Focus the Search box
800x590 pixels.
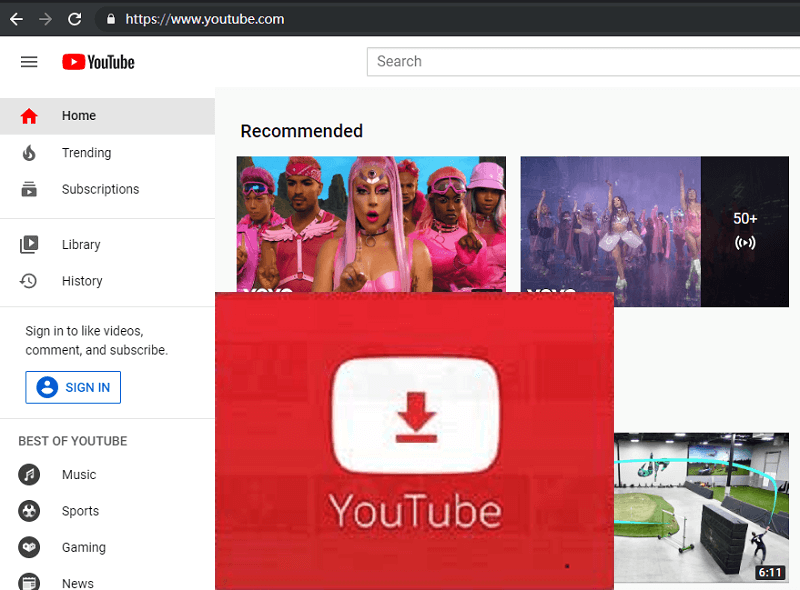pos(583,62)
